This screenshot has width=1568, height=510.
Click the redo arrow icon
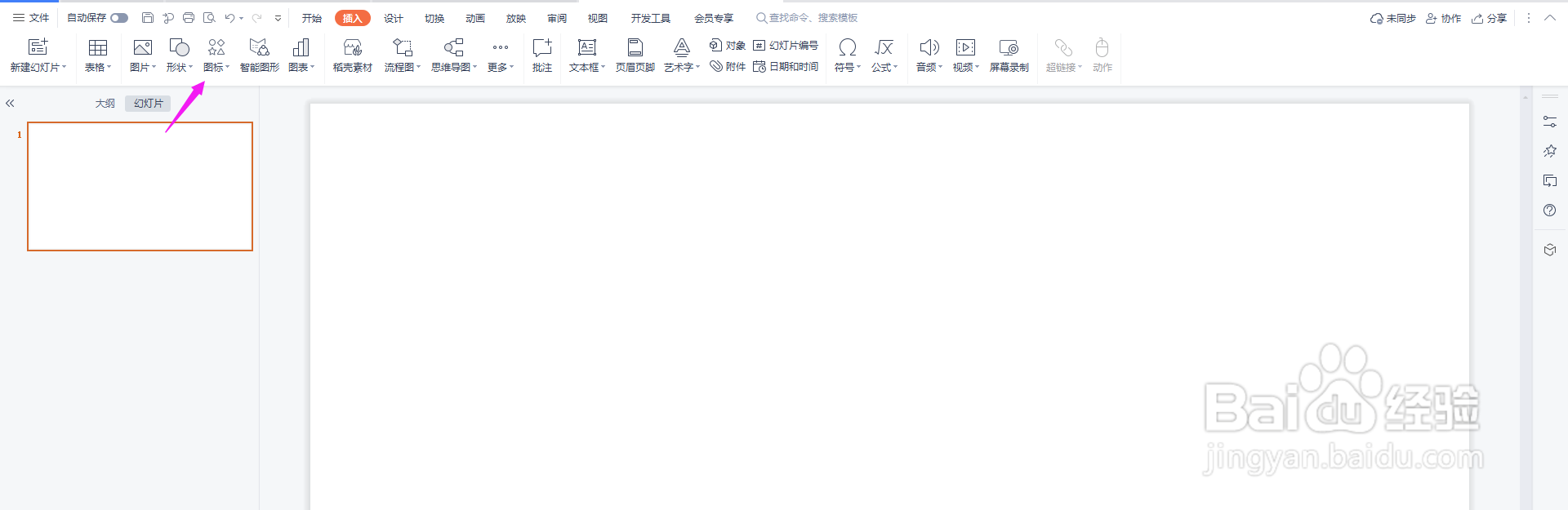[256, 18]
